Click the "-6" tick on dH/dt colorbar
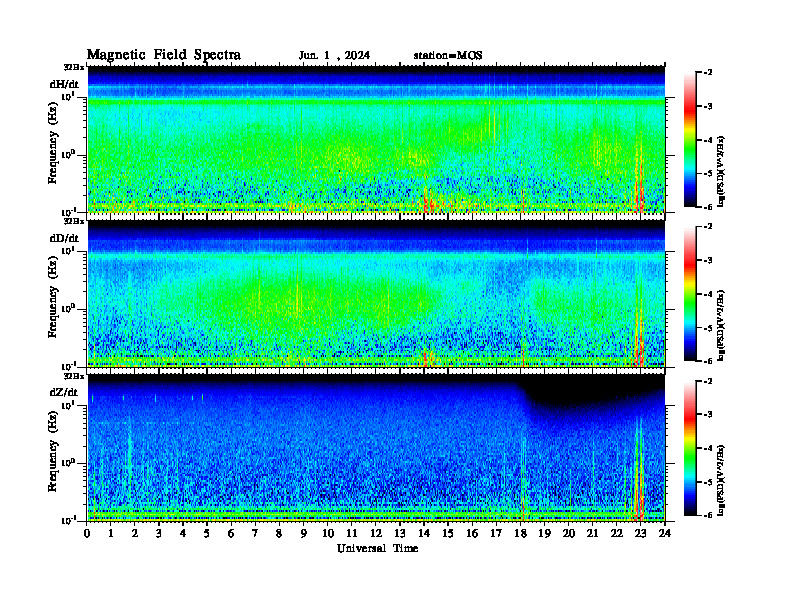Image resolution: width=792 pixels, height=612 pixels. [x=708, y=207]
